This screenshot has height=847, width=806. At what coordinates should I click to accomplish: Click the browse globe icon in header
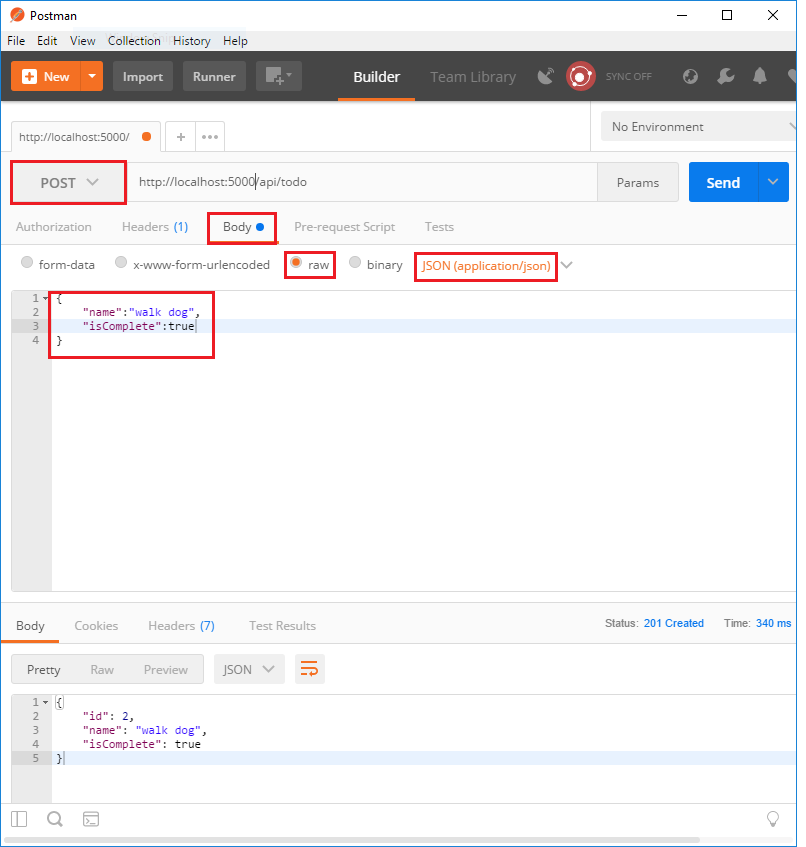click(690, 76)
